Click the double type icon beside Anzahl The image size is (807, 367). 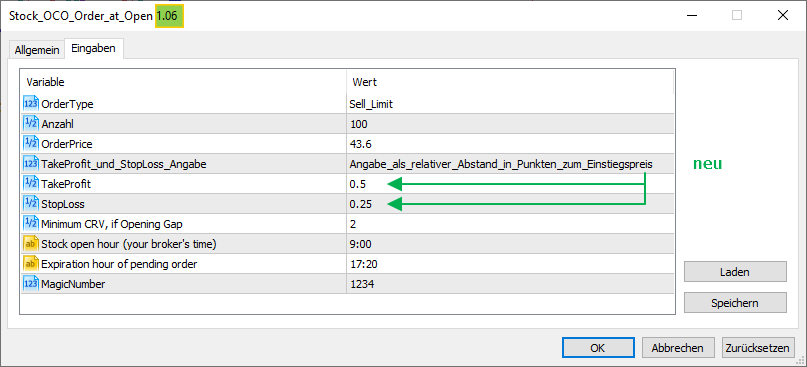tap(31, 124)
